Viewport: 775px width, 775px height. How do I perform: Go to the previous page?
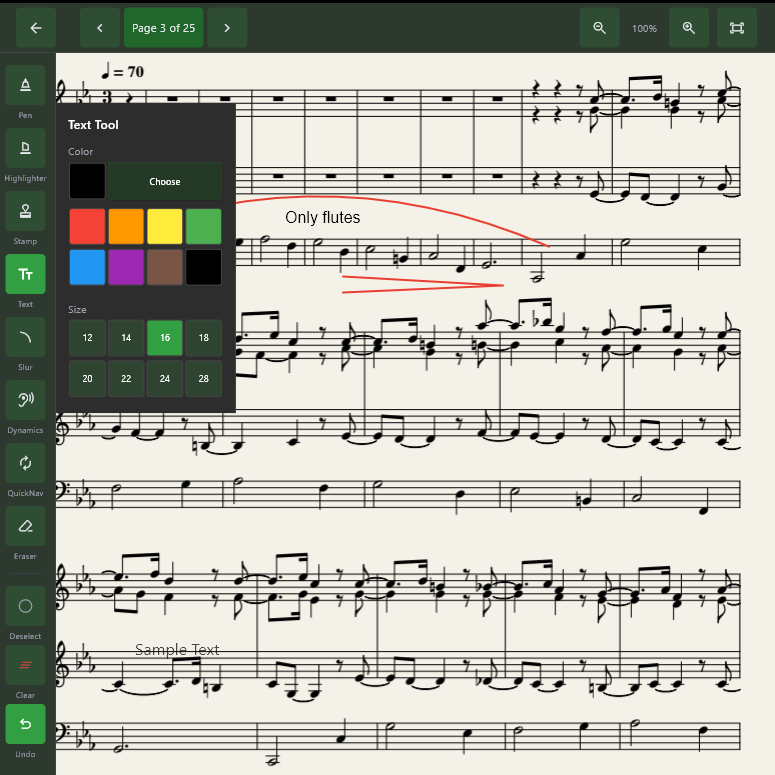coord(100,28)
